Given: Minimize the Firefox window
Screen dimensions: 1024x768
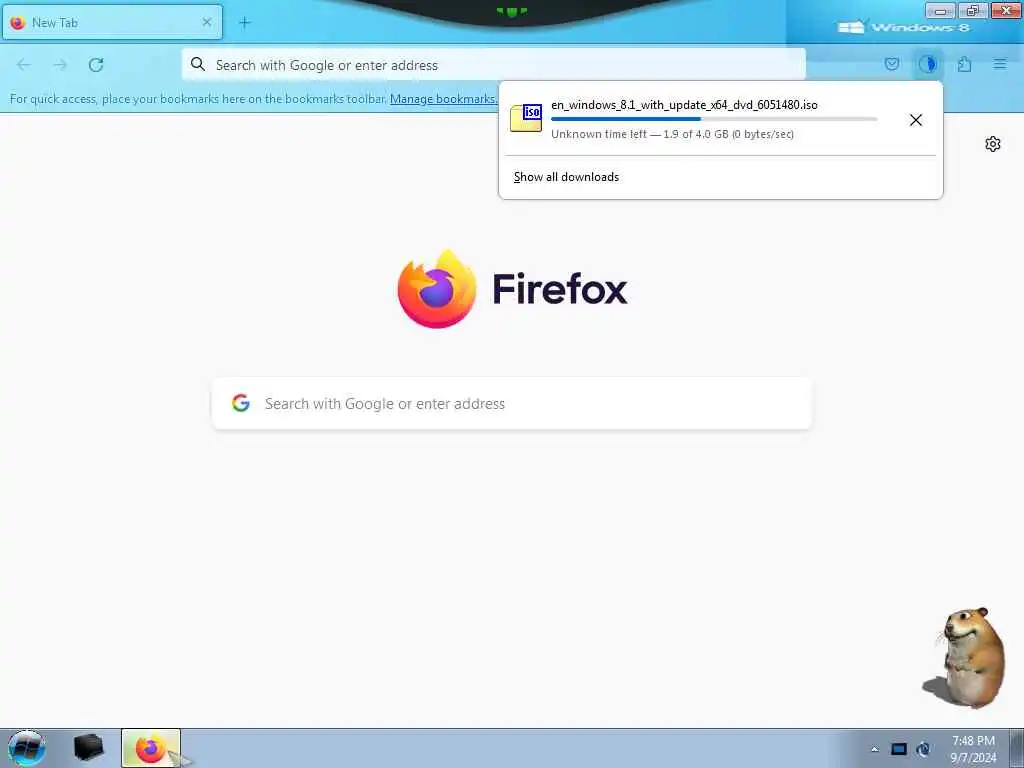Looking at the screenshot, I should 940,11.
